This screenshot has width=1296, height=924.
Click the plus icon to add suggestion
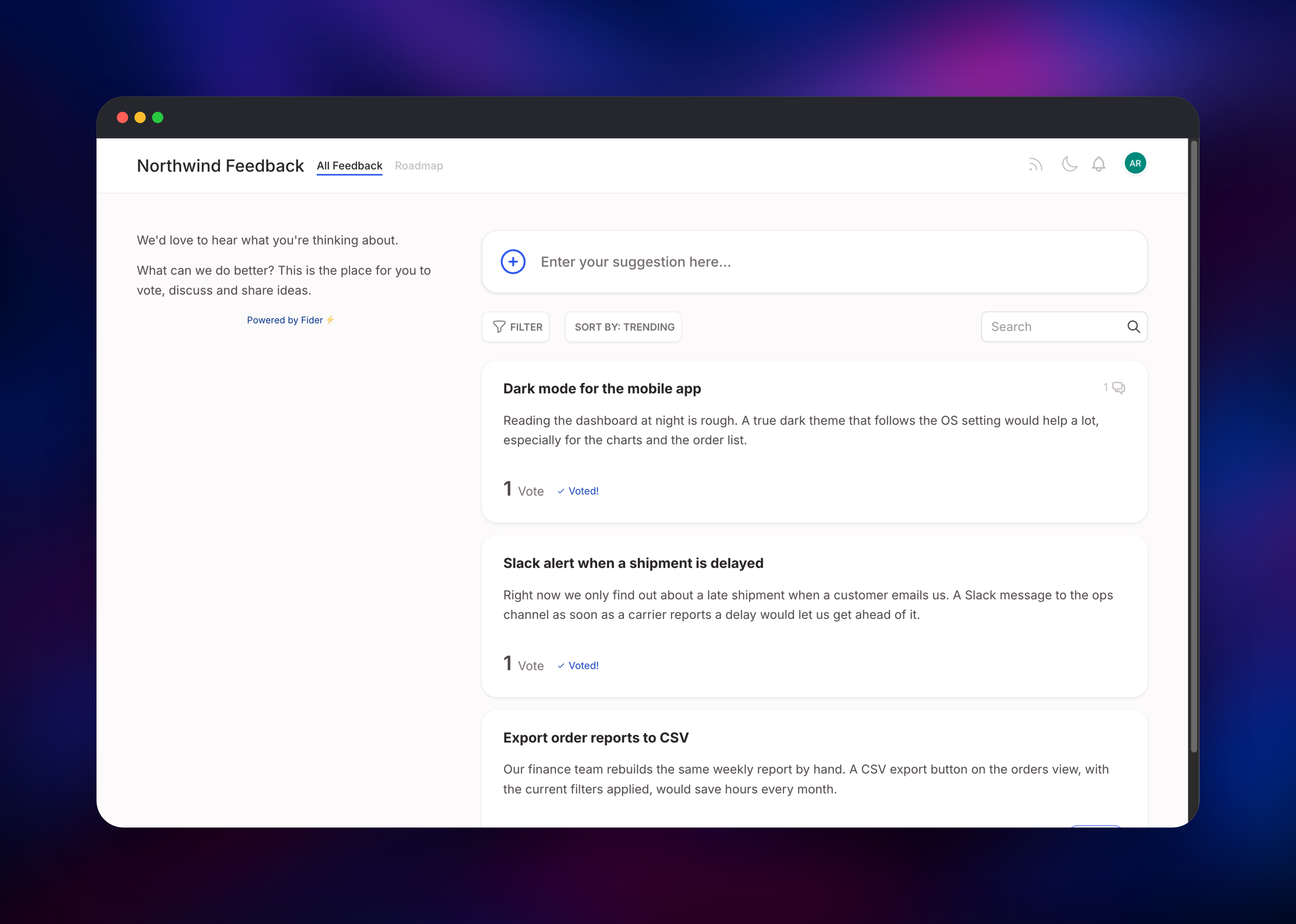tap(513, 262)
